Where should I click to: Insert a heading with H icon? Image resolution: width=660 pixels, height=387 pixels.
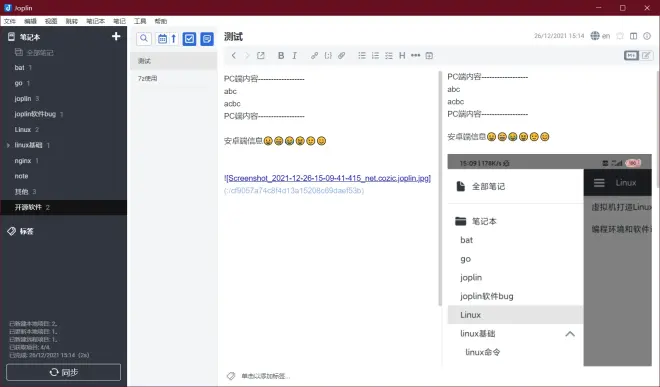402,56
